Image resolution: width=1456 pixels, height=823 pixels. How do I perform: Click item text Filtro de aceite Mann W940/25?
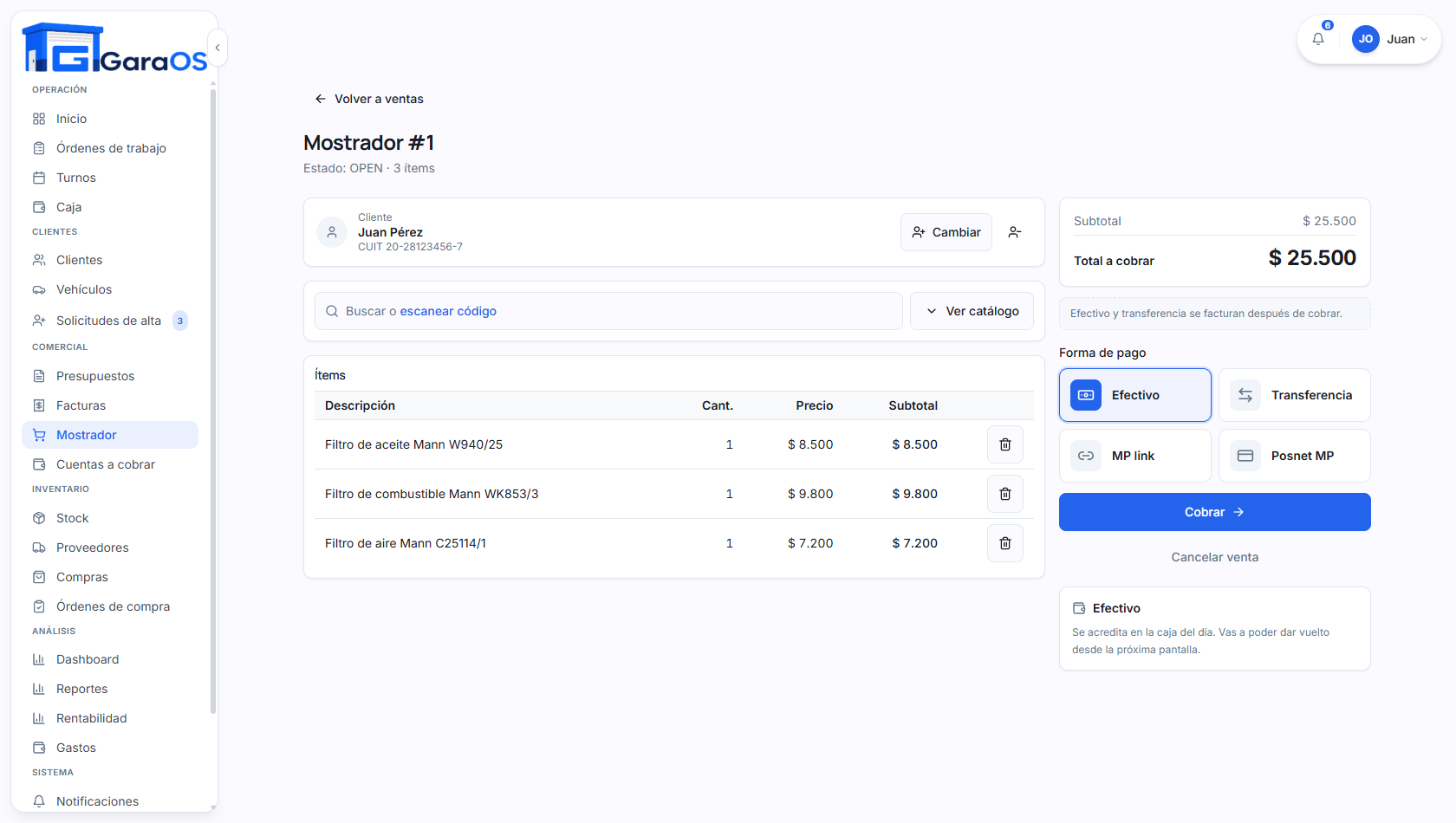click(x=413, y=444)
